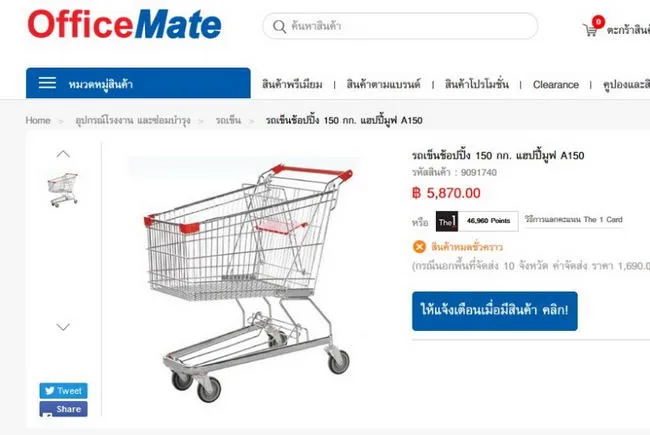Open สินค้าโปรโมชั่น menu item
This screenshot has width=650, height=435.
click(477, 84)
